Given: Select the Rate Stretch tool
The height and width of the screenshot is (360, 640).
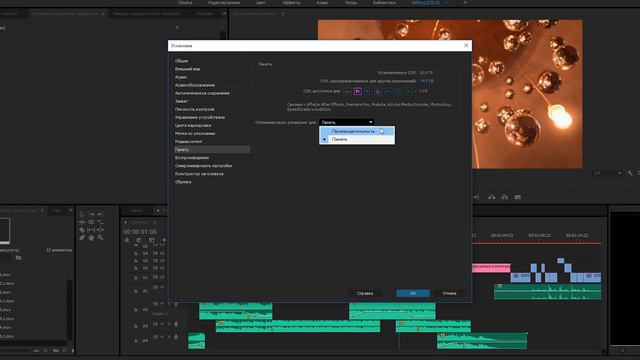Looking at the screenshot, I should coord(100,222).
